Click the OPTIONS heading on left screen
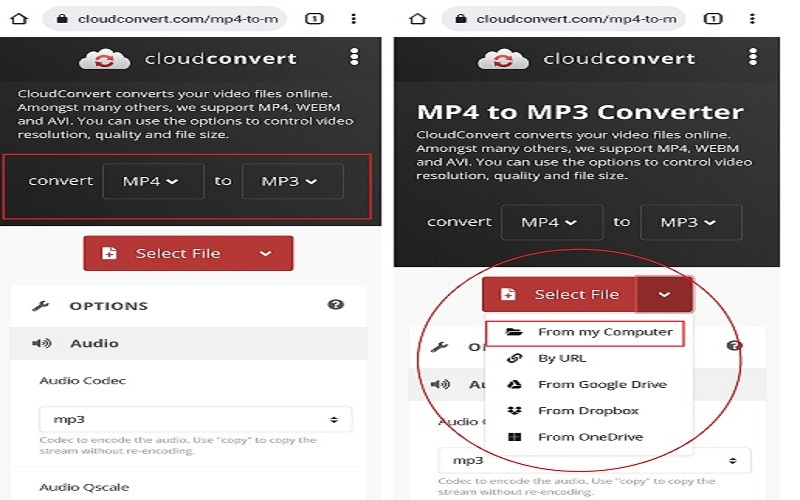The image size is (800, 500). pos(109,306)
